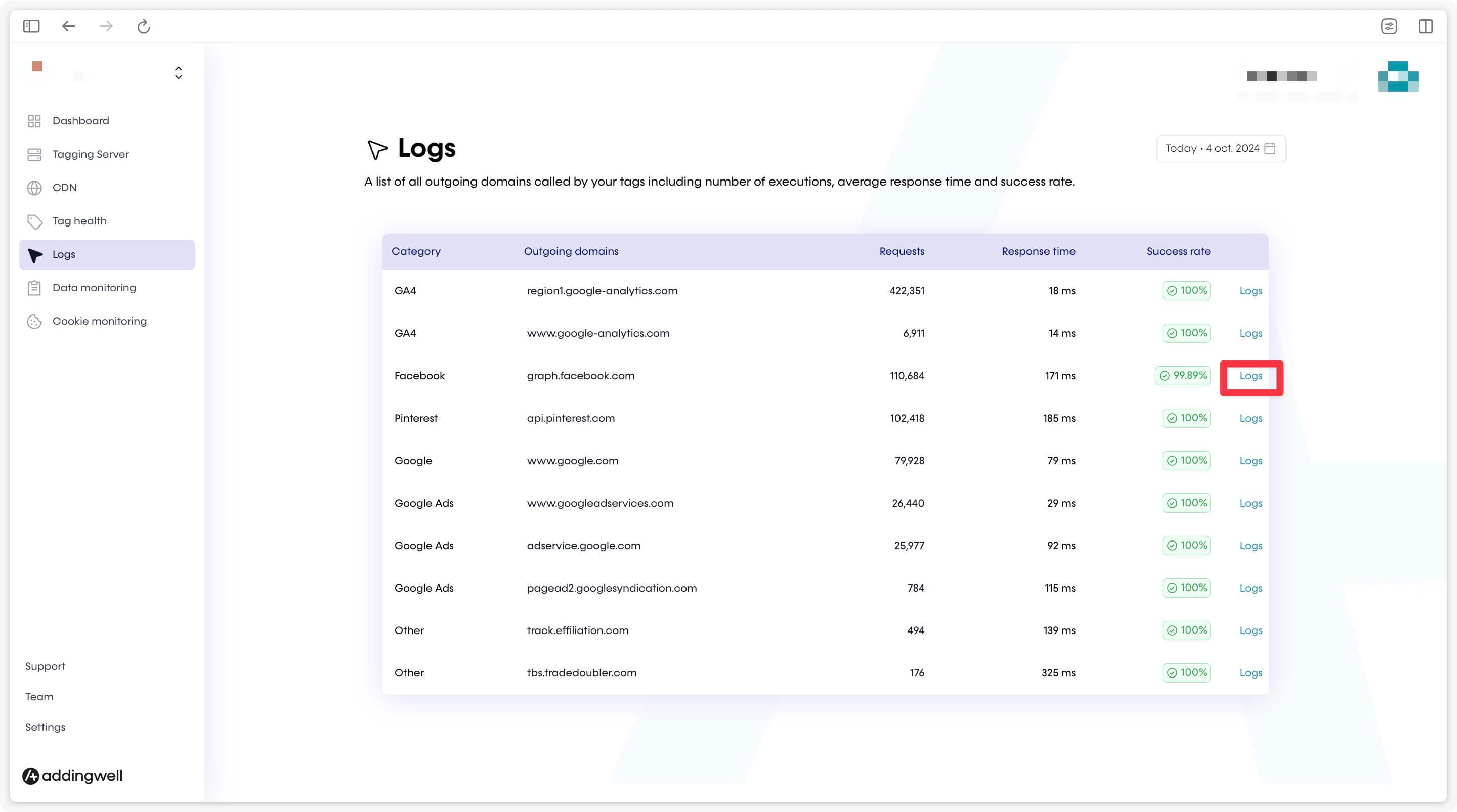Viewport: 1457px width, 812px height.
Task: Click the www.googleadservices.com domain cell
Action: 600,503
